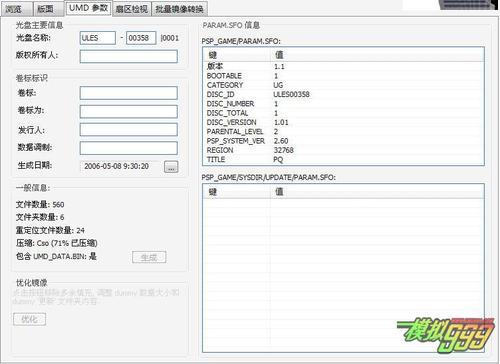Image resolution: width=500 pixels, height=364 pixels.
Task: Open the 扇区检视 tab
Action: tap(132, 9)
